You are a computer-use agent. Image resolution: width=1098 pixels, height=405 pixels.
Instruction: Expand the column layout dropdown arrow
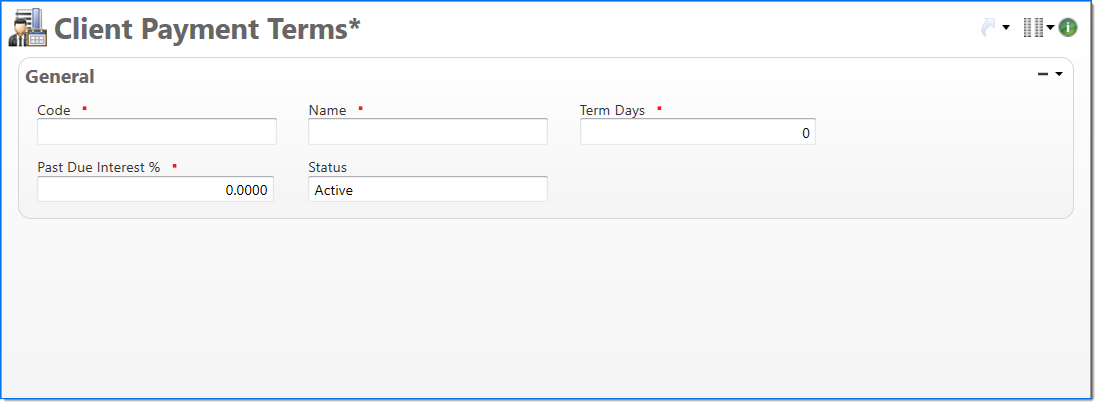coord(1051,28)
